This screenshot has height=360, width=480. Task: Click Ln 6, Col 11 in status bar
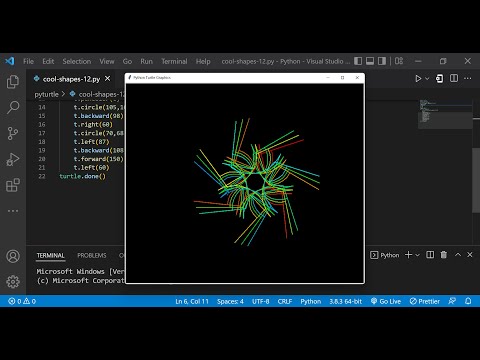pos(192,301)
